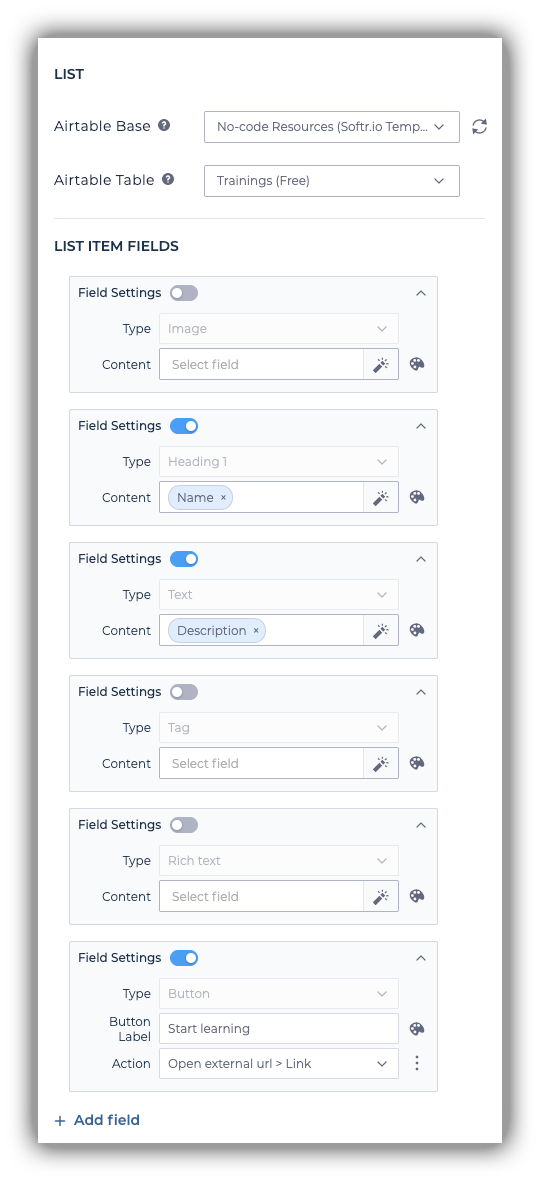Open three-dot menu beside Action dropdown
The height and width of the screenshot is (1181, 540).
[x=417, y=1063]
